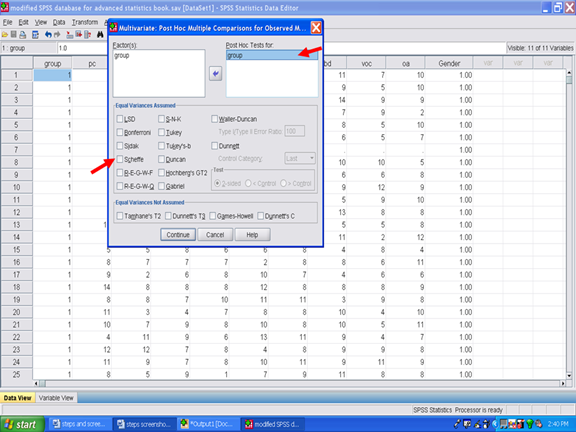Check the Bonferroni checkbox
576x432 pixels.
(120, 132)
